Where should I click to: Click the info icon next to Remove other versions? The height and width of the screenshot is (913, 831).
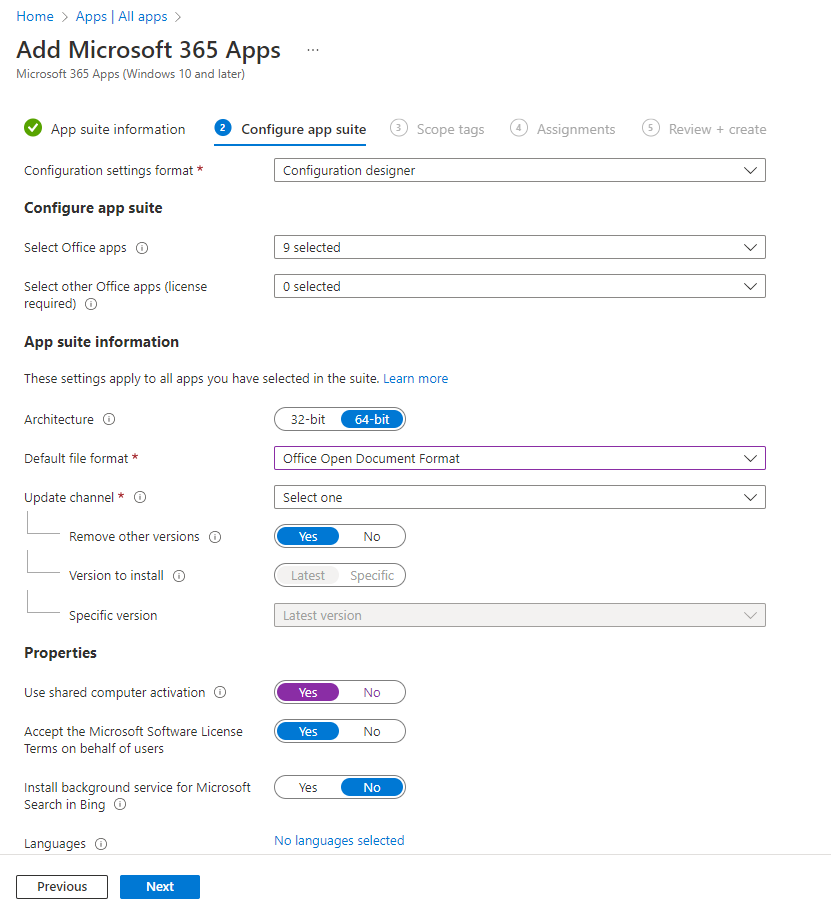(x=214, y=536)
